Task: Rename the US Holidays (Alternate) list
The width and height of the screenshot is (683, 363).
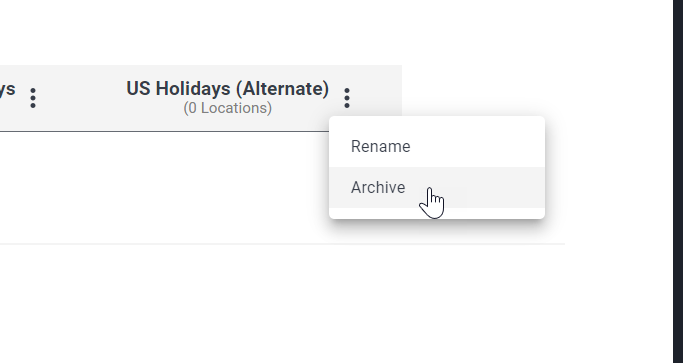Action: (436, 146)
